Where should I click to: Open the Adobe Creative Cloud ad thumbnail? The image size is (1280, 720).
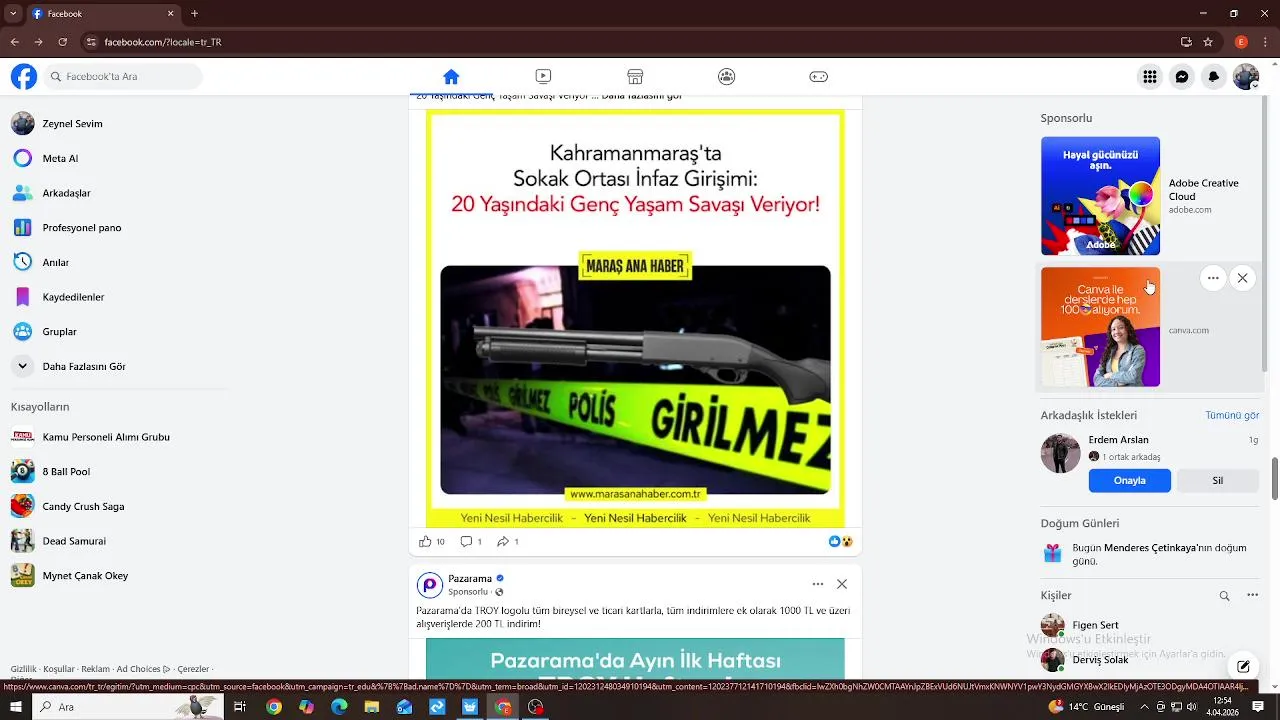point(1100,196)
